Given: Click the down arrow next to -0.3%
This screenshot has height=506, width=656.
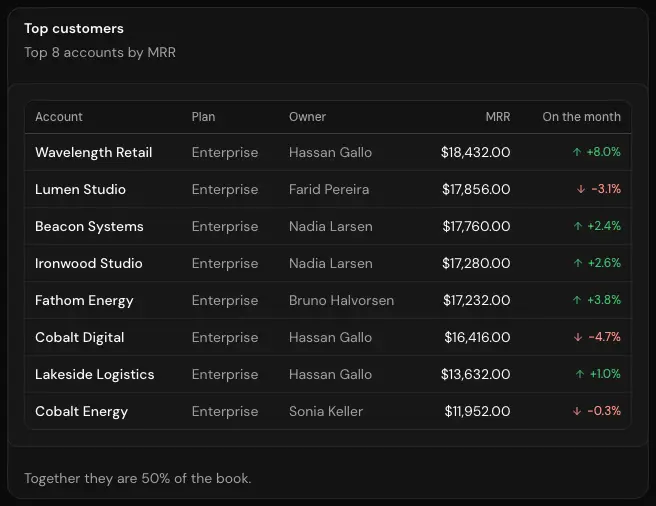Looking at the screenshot, I should click(x=577, y=411).
